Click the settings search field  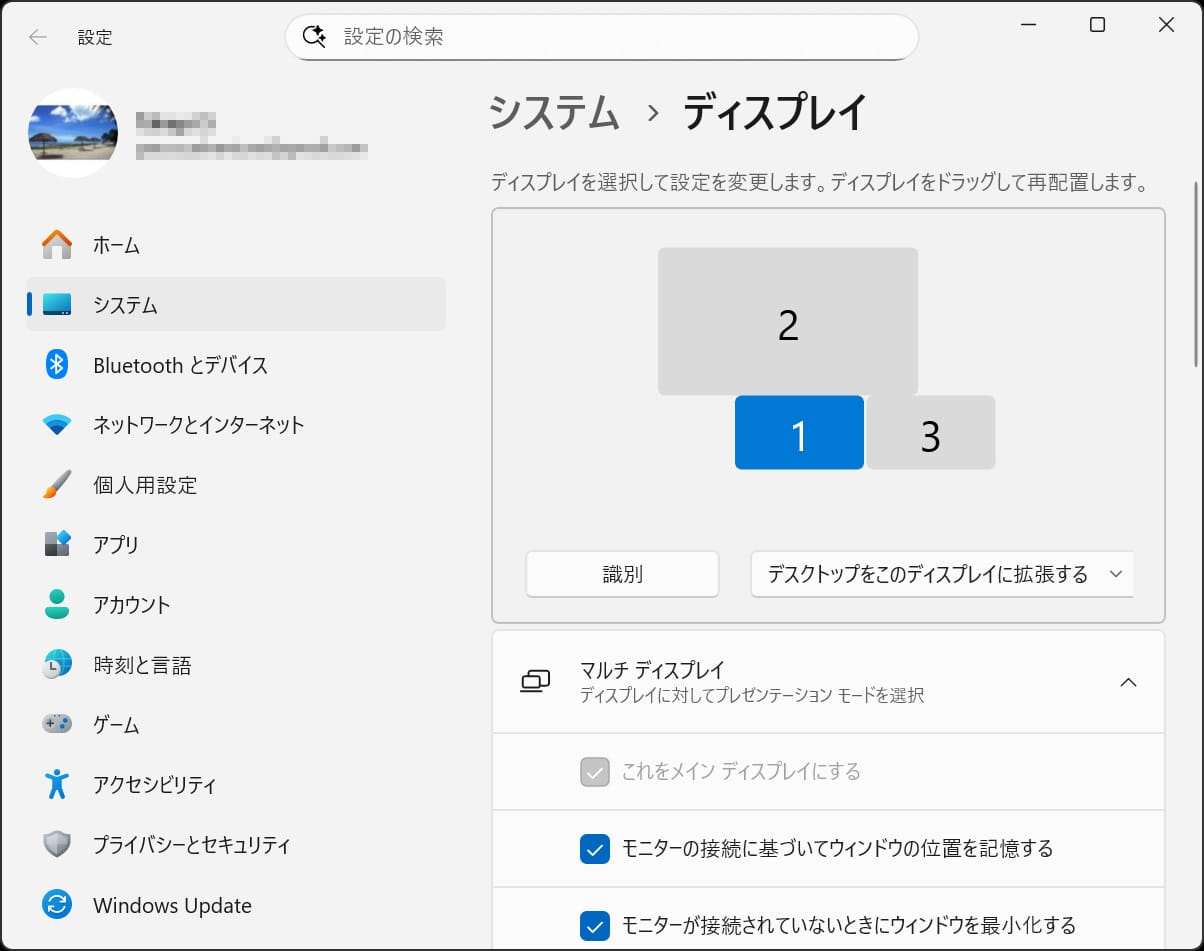tap(620, 37)
